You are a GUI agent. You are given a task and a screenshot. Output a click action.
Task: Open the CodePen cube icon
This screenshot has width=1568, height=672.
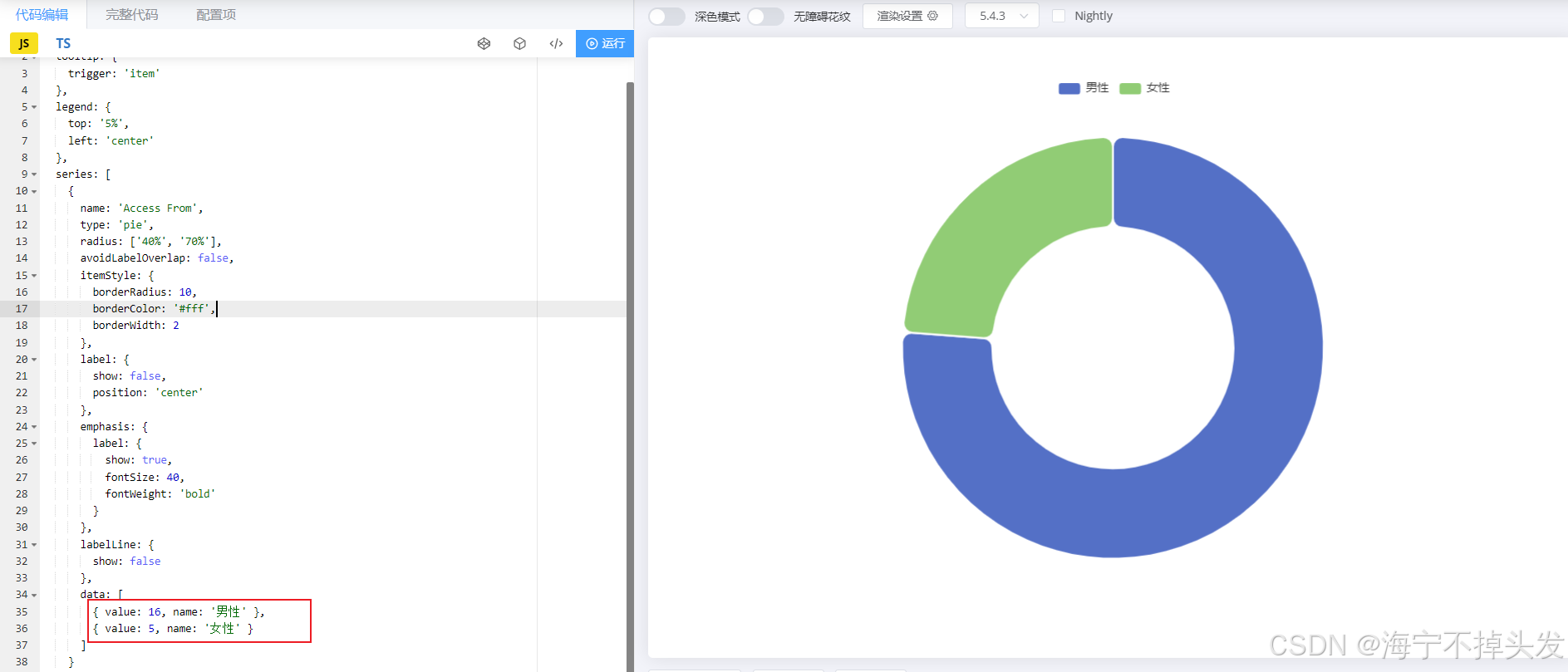click(520, 43)
